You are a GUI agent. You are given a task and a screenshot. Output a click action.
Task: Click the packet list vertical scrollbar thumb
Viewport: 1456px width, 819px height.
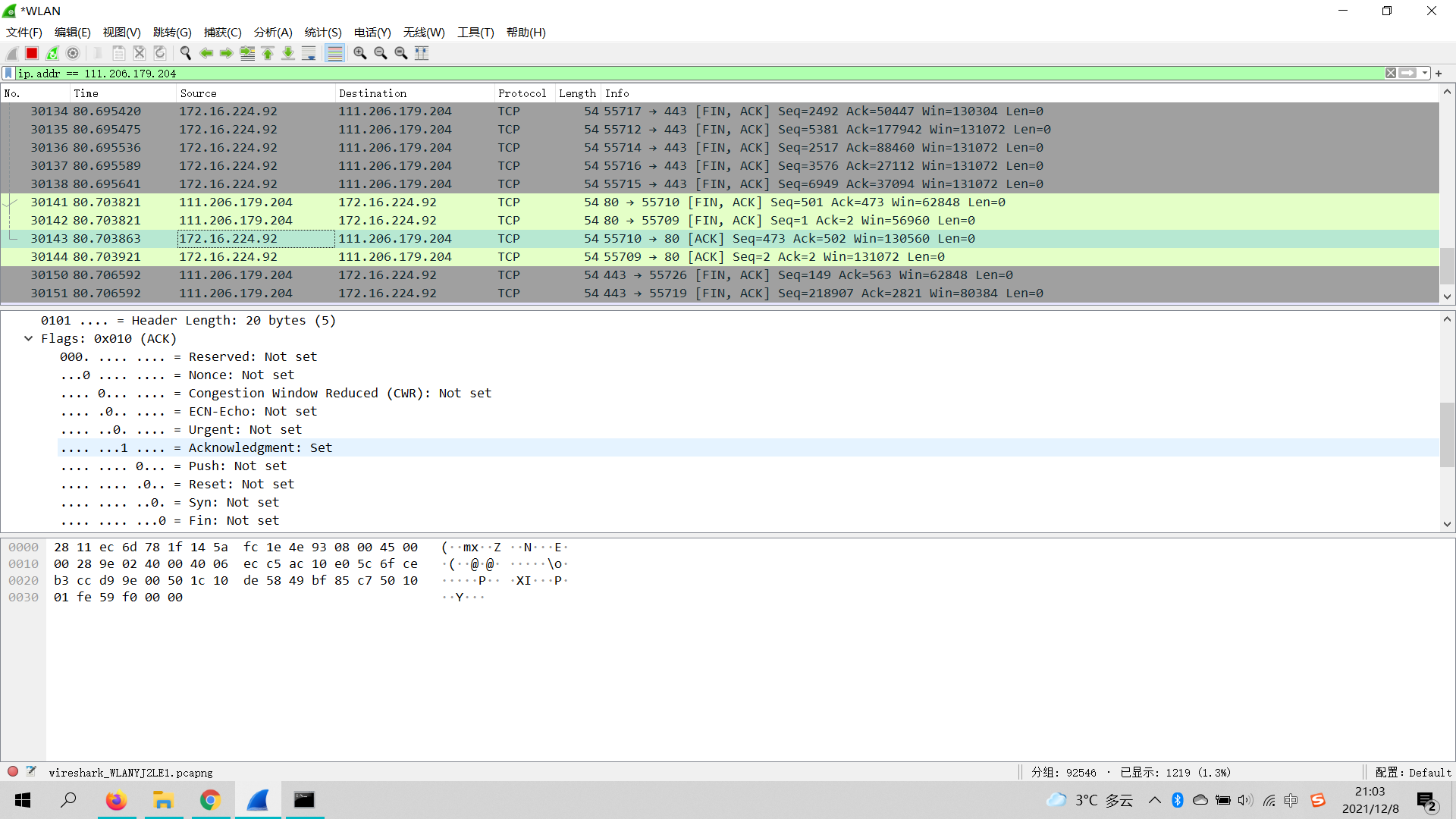(1447, 265)
